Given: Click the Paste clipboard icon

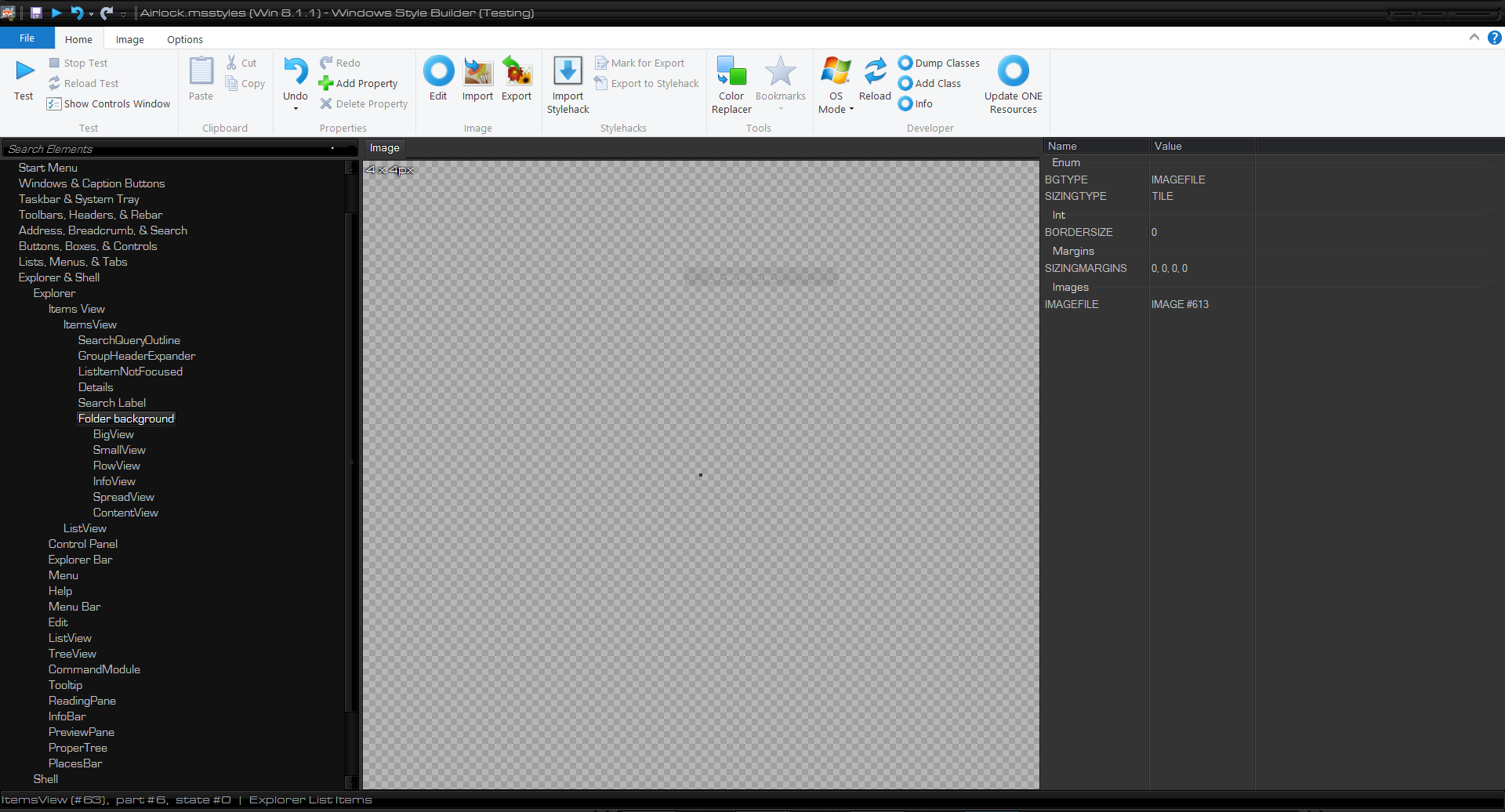Looking at the screenshot, I should coord(201,71).
